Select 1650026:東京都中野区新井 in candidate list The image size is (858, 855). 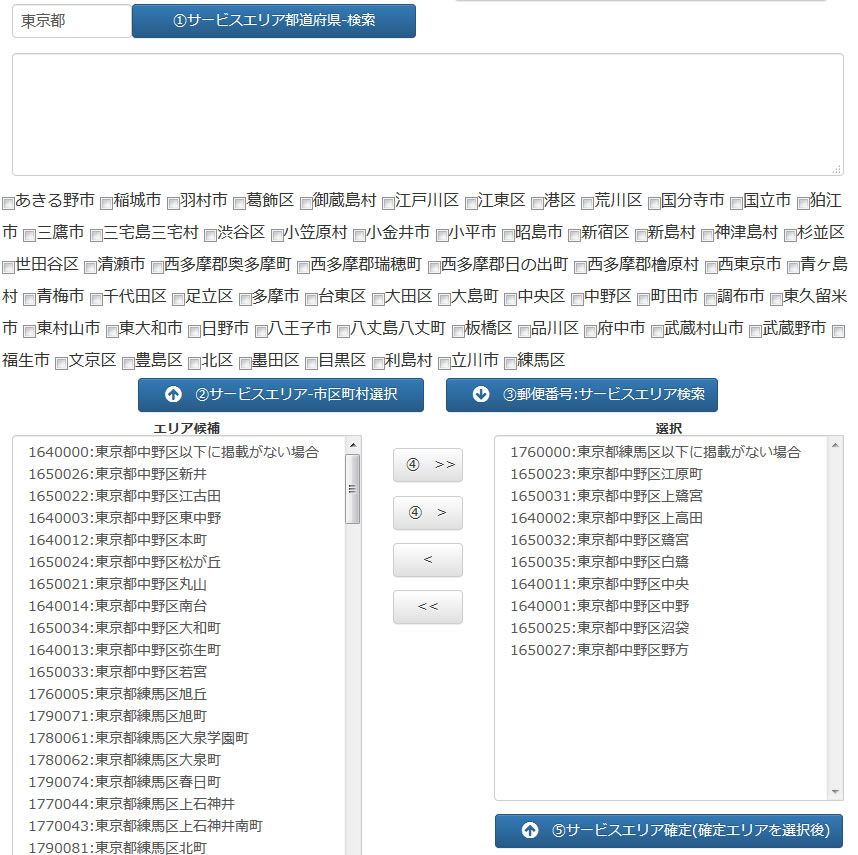[117, 474]
